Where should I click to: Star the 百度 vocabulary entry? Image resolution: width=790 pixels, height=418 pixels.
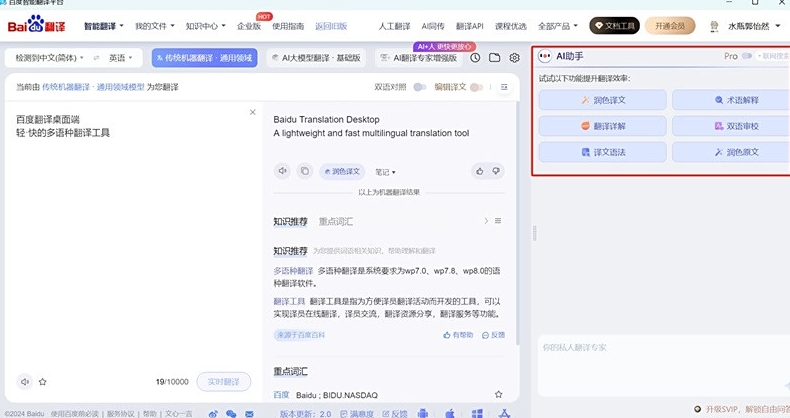click(x=498, y=394)
